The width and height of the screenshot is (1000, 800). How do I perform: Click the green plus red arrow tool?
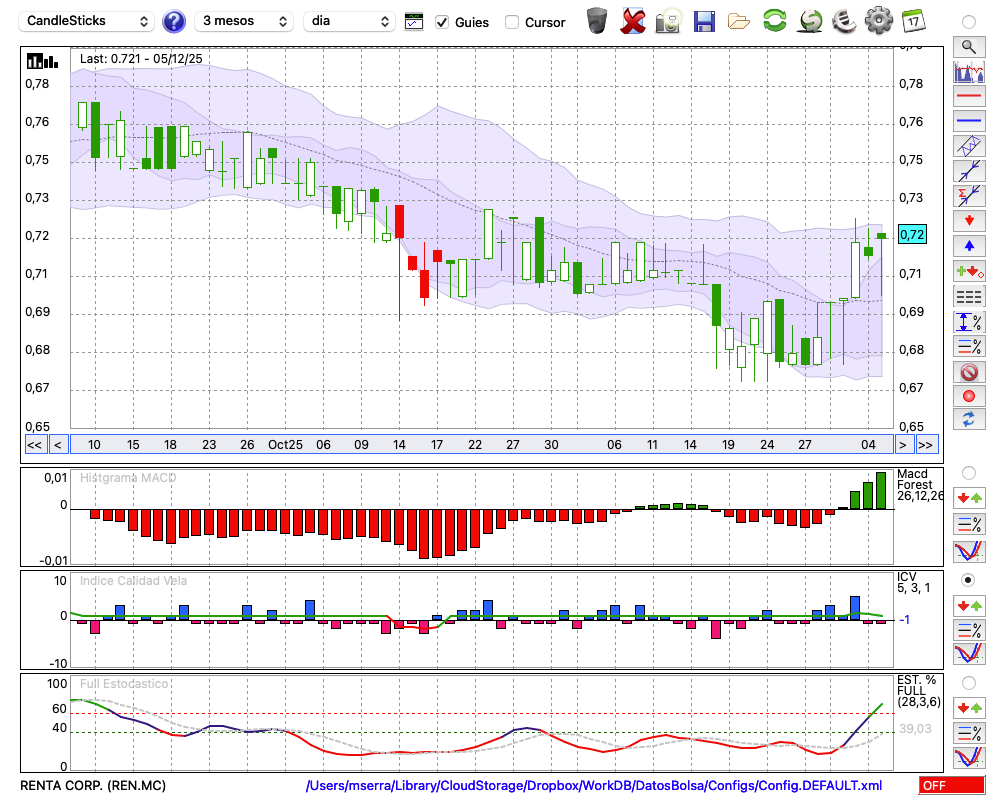point(969,271)
